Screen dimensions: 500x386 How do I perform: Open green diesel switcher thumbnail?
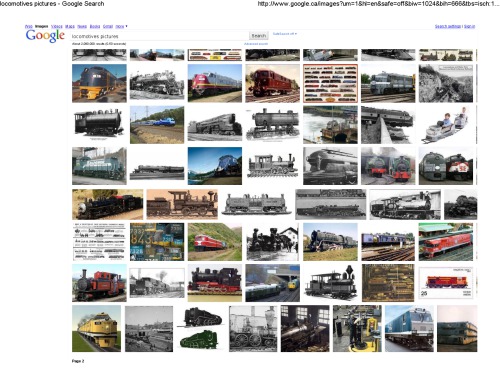[99, 166]
